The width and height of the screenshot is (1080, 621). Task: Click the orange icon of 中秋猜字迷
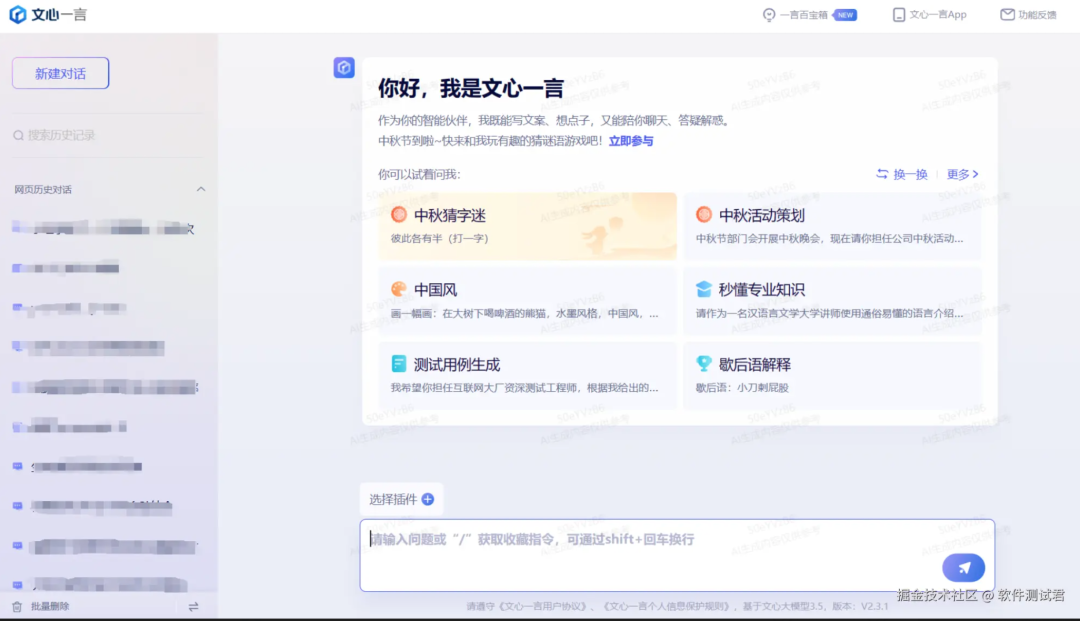(x=399, y=214)
